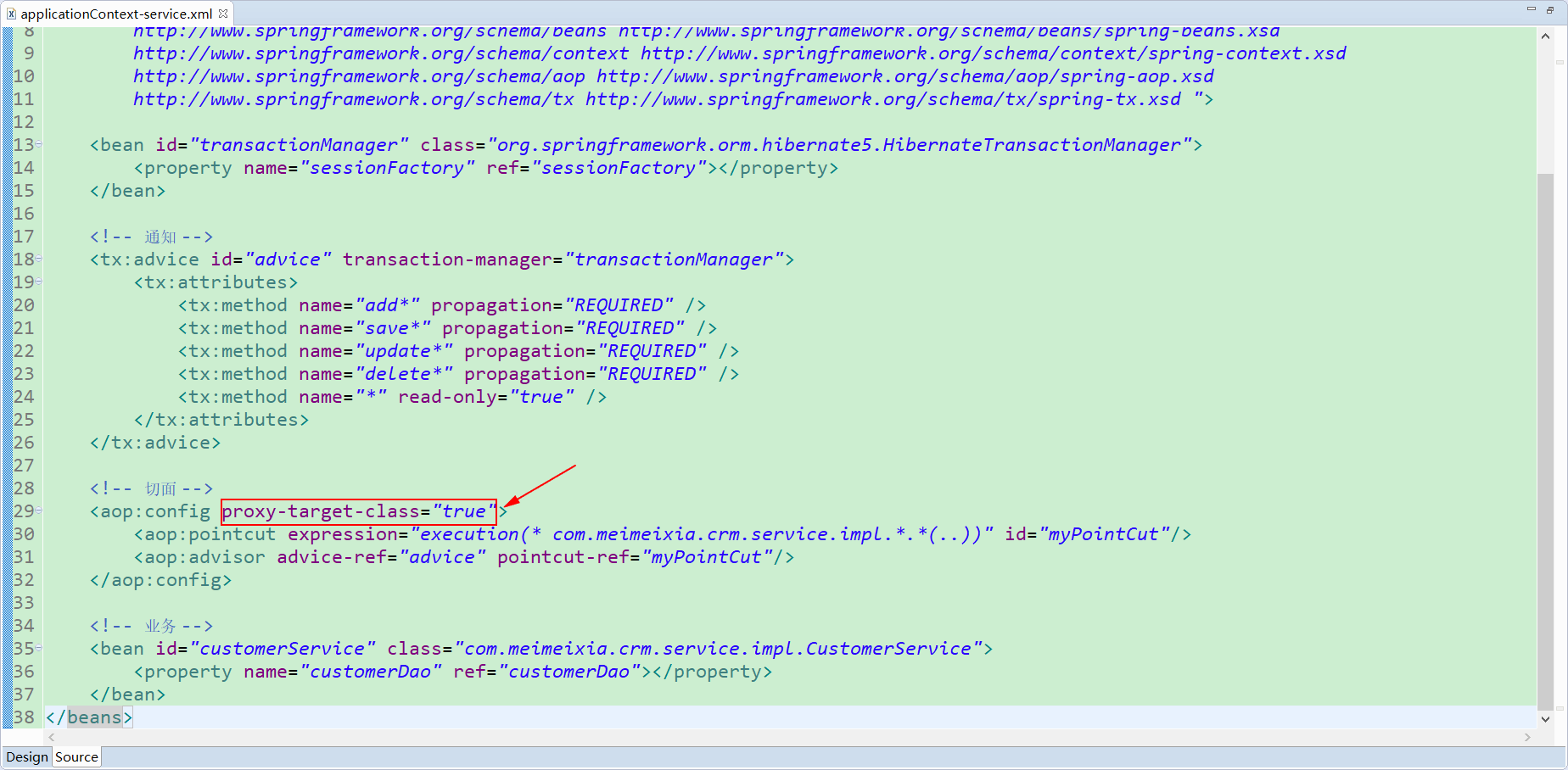This screenshot has width=1568, height=770.
Task: Select the Source tab
Action: (x=76, y=756)
